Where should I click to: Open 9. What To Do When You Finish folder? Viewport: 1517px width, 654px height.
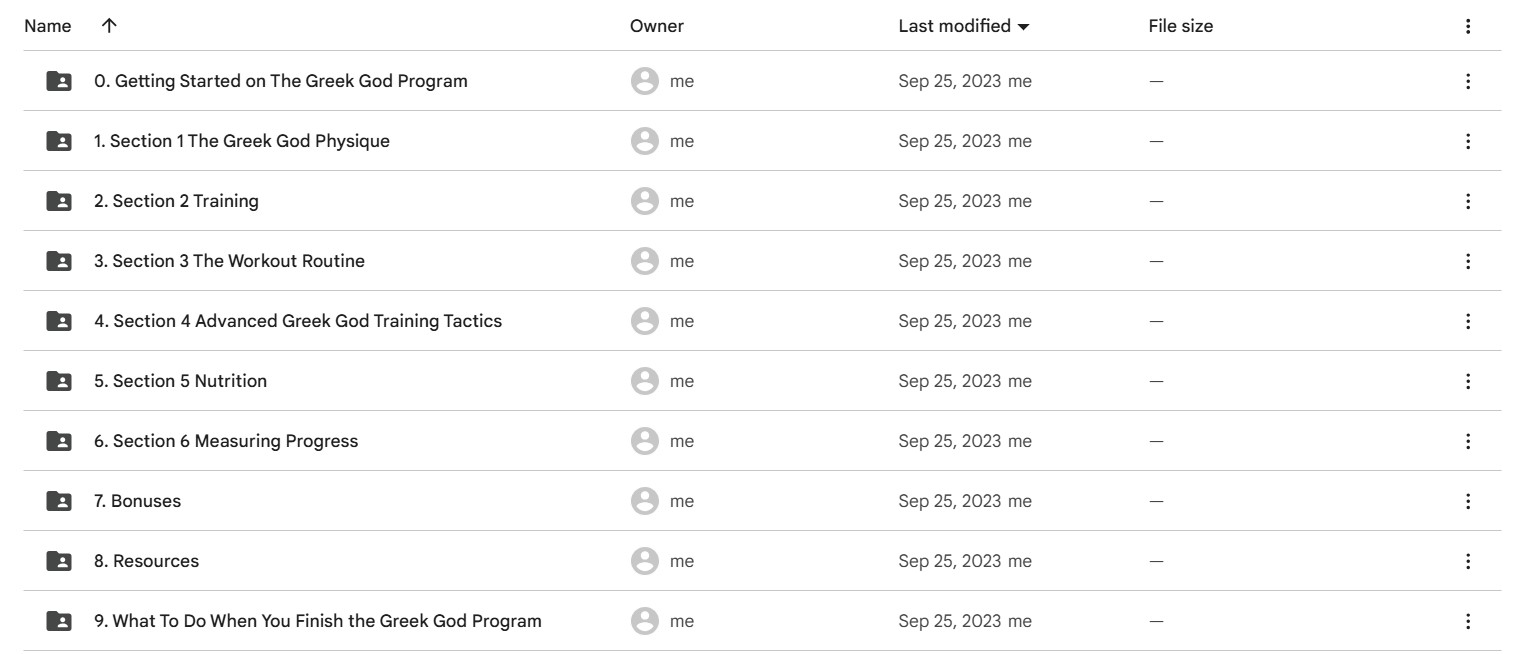318,621
